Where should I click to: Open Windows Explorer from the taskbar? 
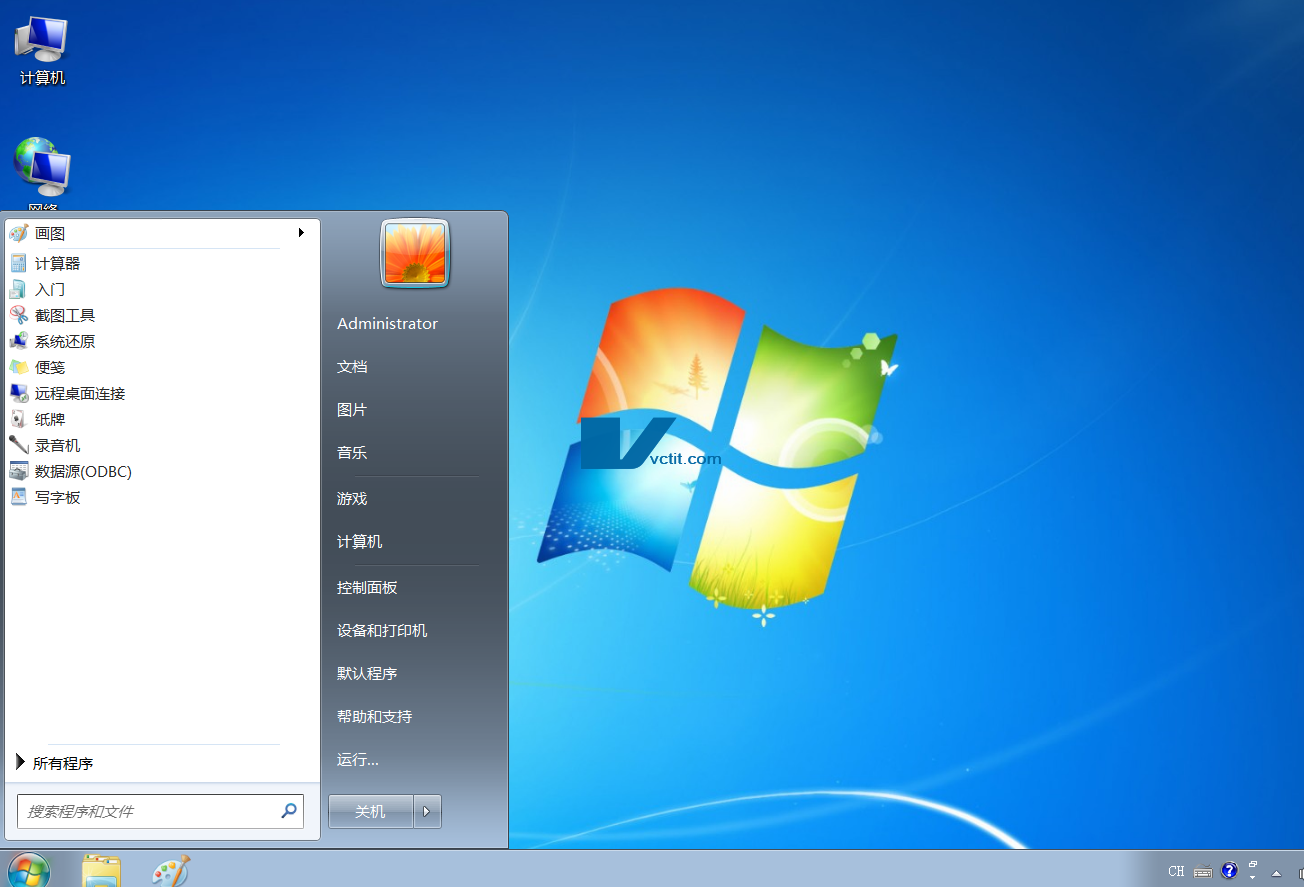(101, 871)
